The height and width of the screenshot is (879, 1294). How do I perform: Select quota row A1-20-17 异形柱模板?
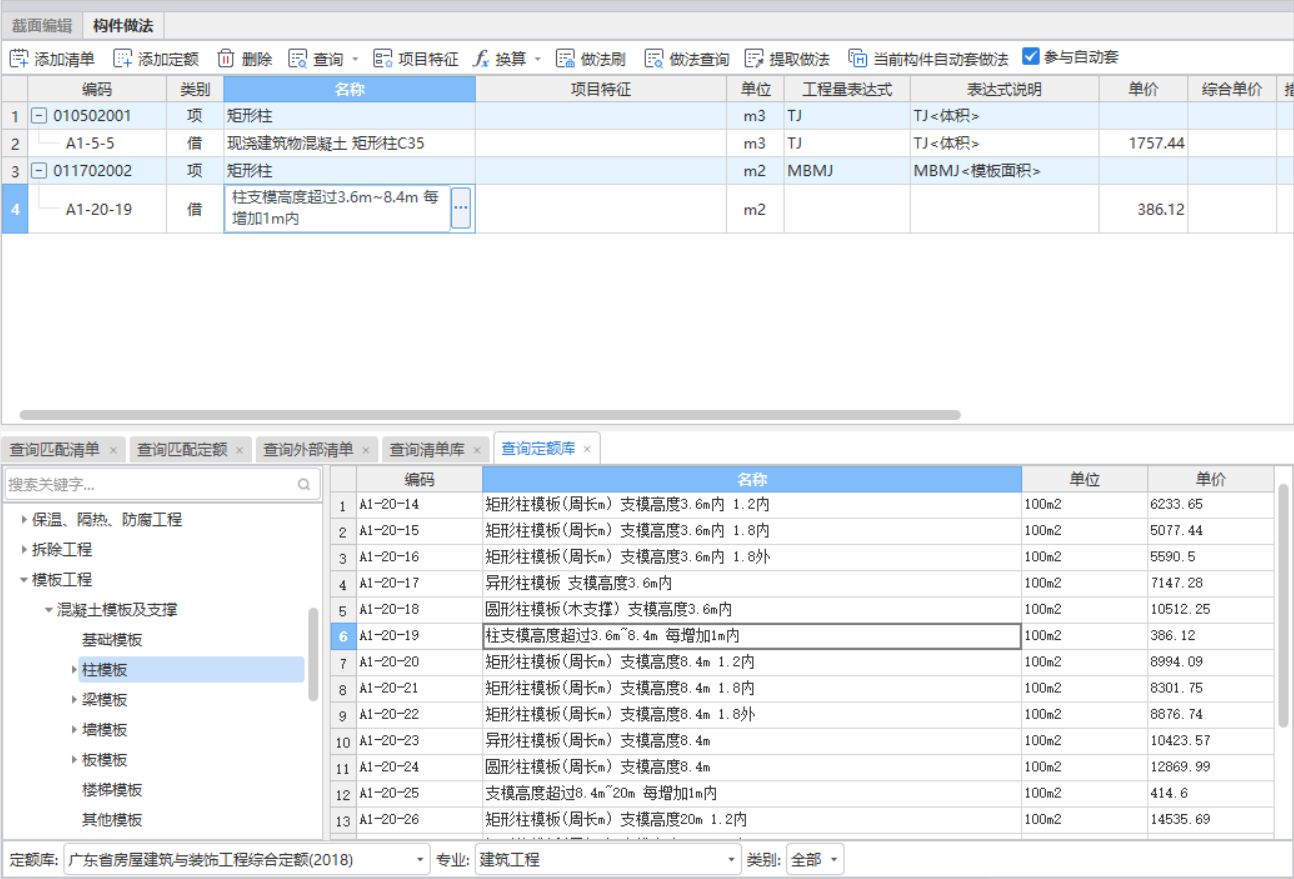click(x=802, y=583)
